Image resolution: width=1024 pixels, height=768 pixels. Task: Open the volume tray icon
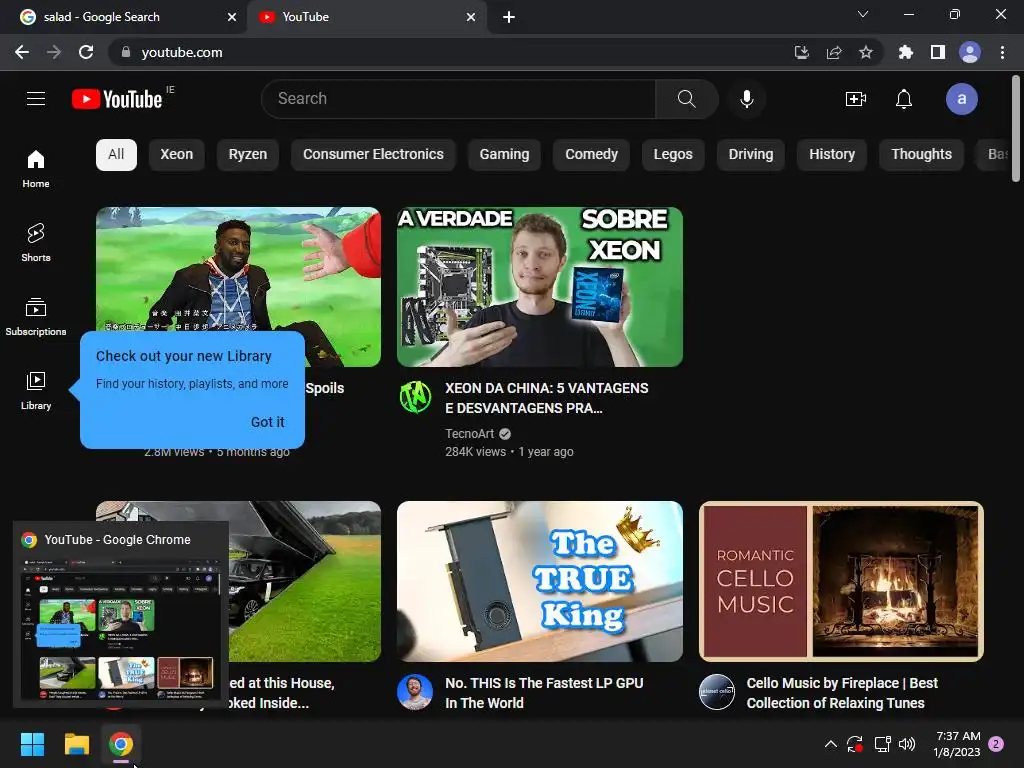click(x=906, y=744)
